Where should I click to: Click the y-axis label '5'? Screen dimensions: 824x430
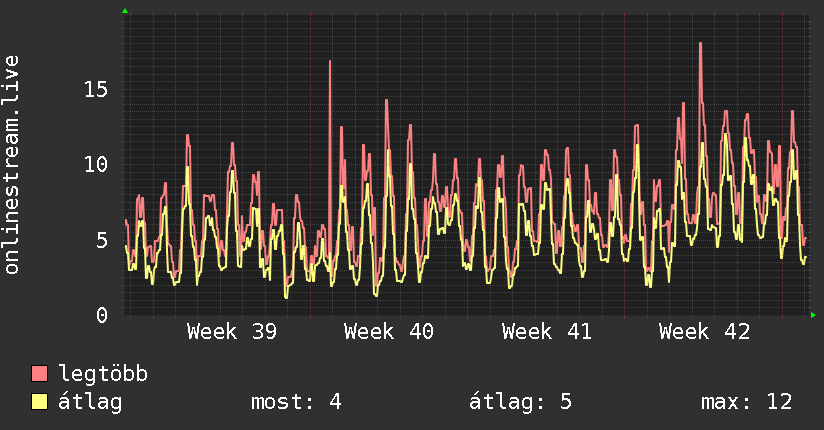(x=102, y=240)
